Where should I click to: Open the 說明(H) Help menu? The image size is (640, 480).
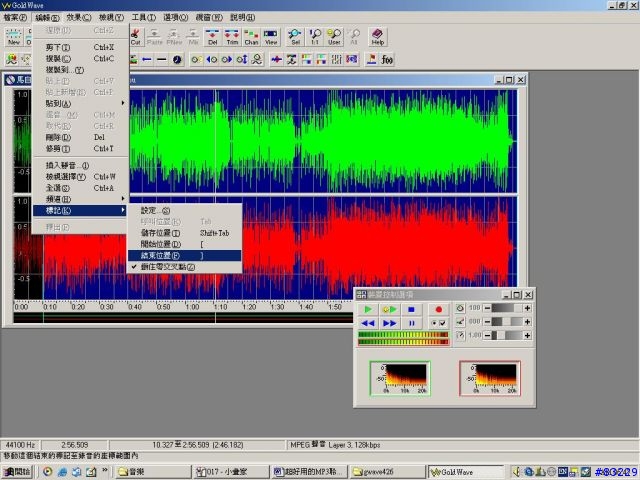click(x=242, y=18)
